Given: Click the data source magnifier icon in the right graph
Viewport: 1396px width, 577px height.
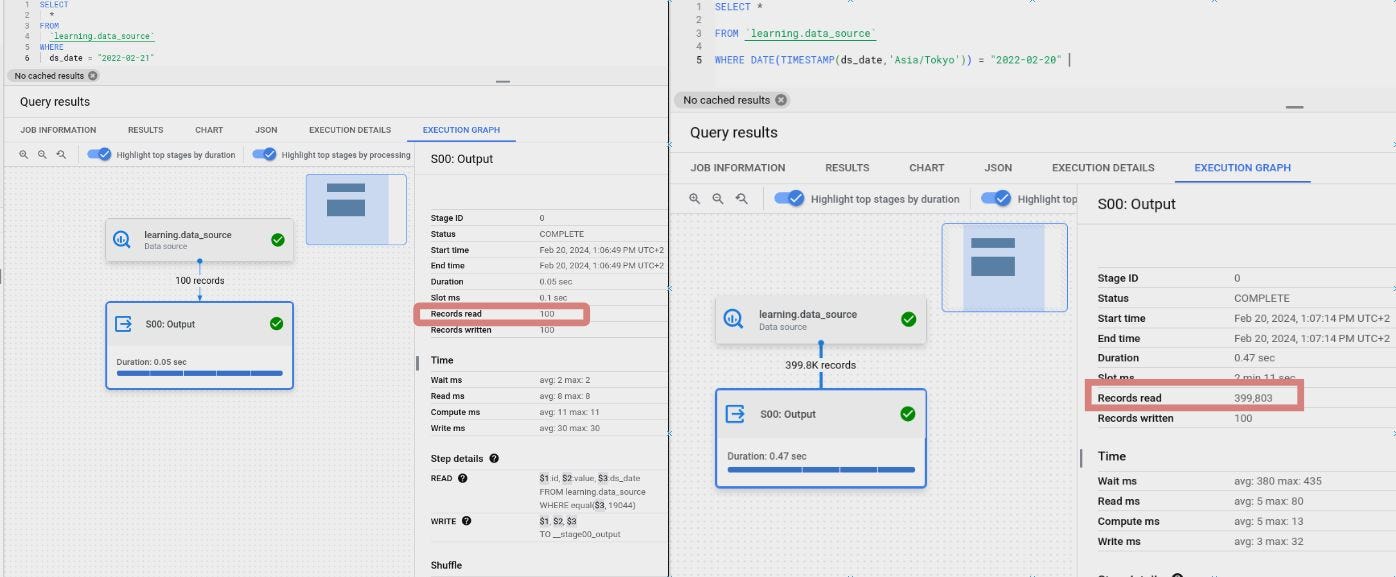Looking at the screenshot, I should 733,319.
